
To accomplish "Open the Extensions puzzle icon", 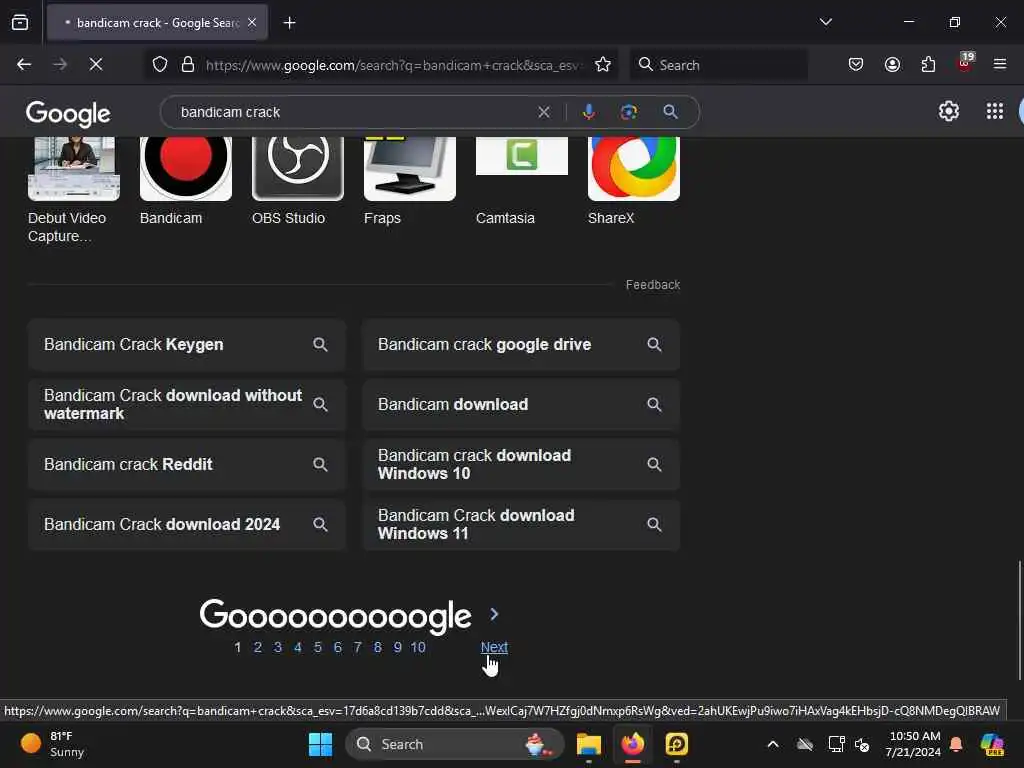I will (928, 65).
